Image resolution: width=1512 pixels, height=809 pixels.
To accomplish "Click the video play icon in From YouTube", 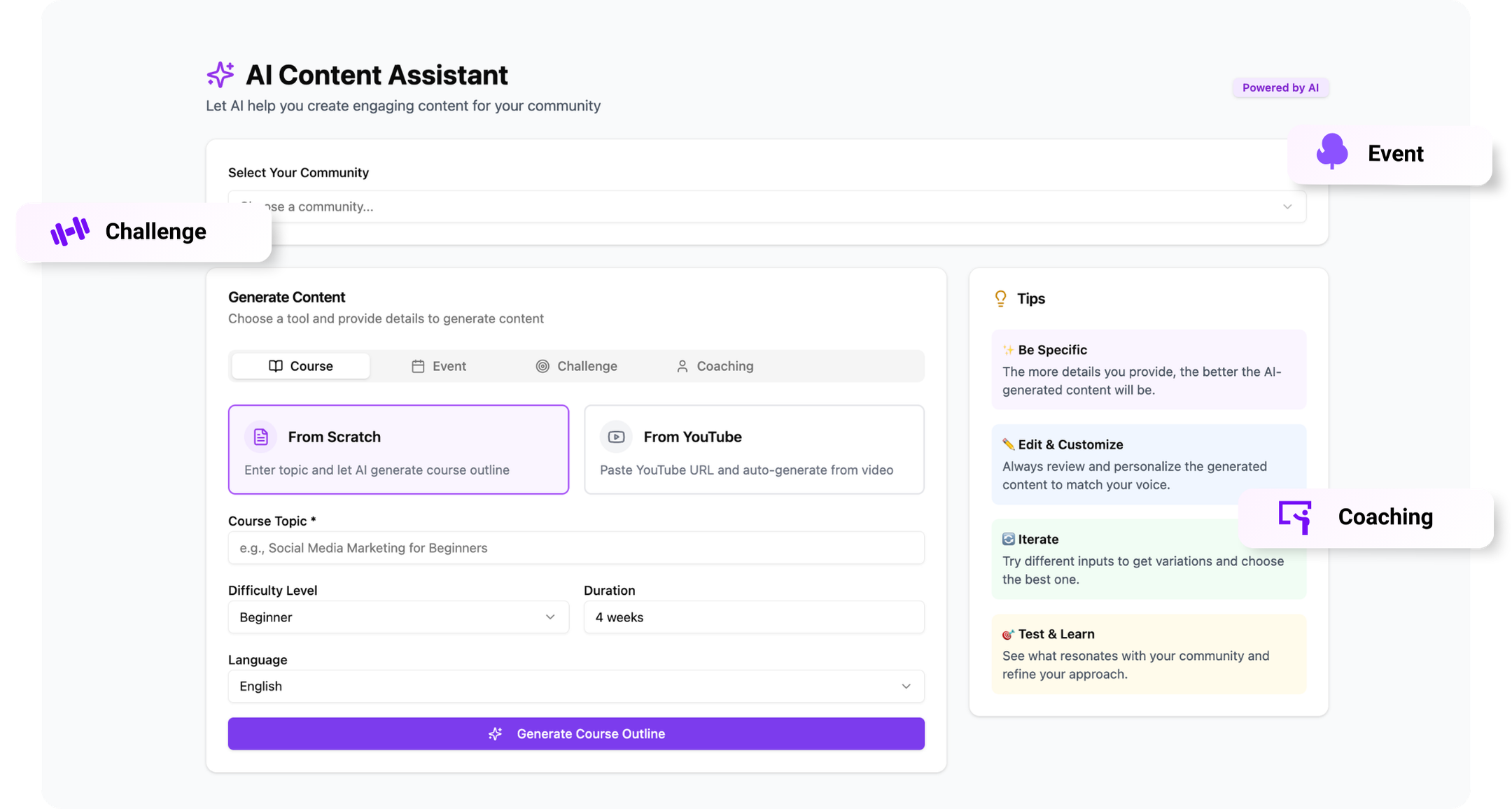I will pos(616,437).
